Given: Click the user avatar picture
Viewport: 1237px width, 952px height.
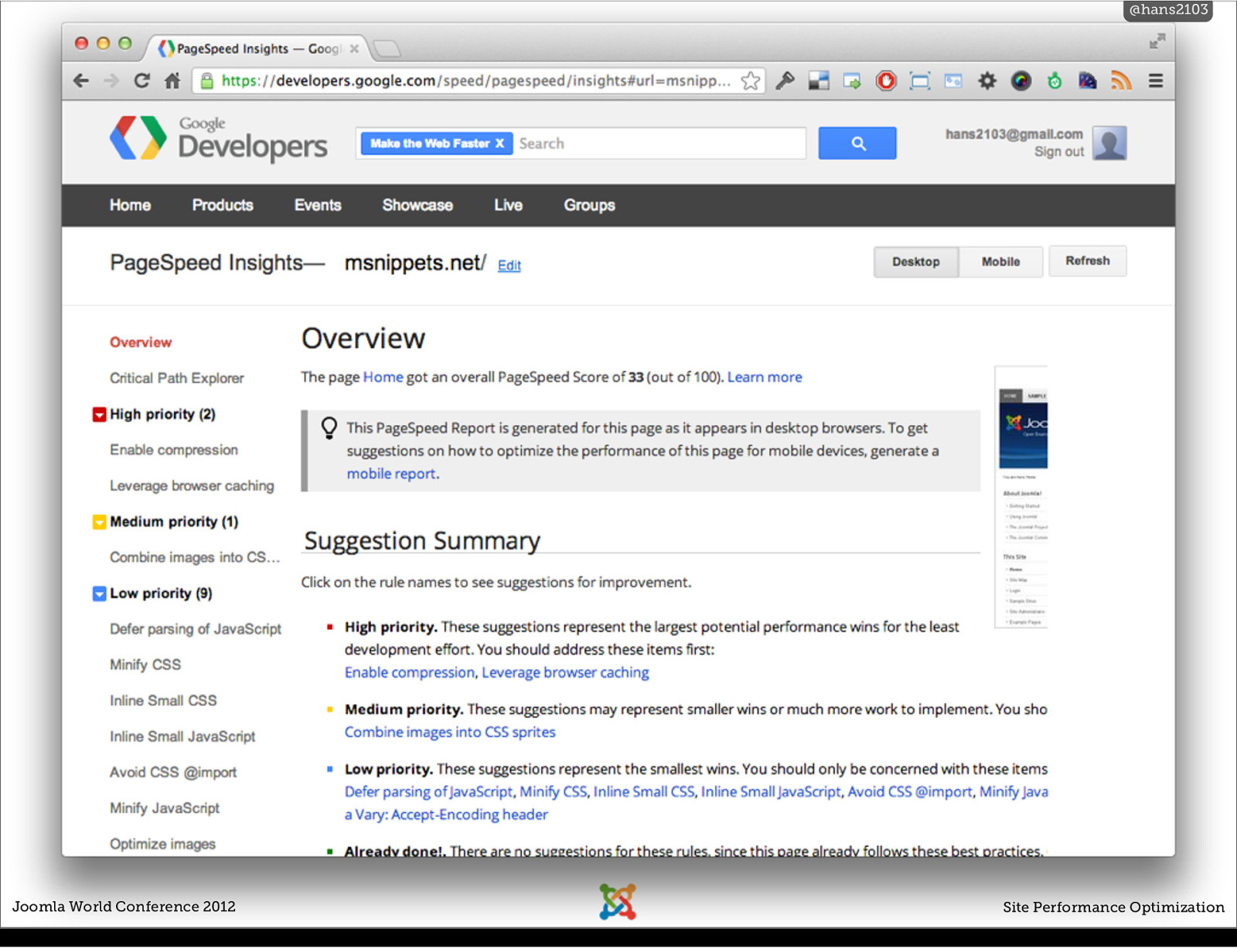Looking at the screenshot, I should coord(1109,143).
